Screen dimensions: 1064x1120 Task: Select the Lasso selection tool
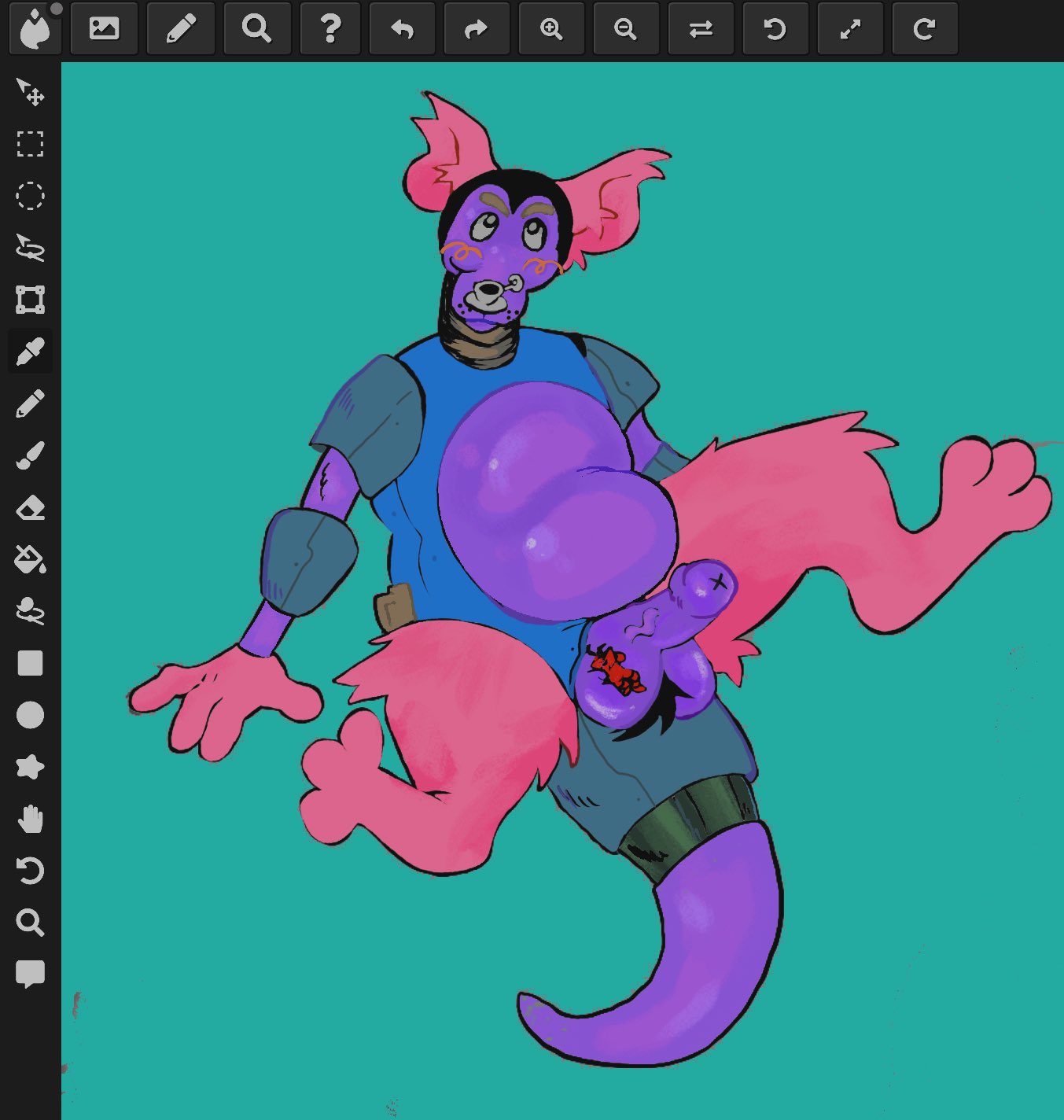coord(30,248)
